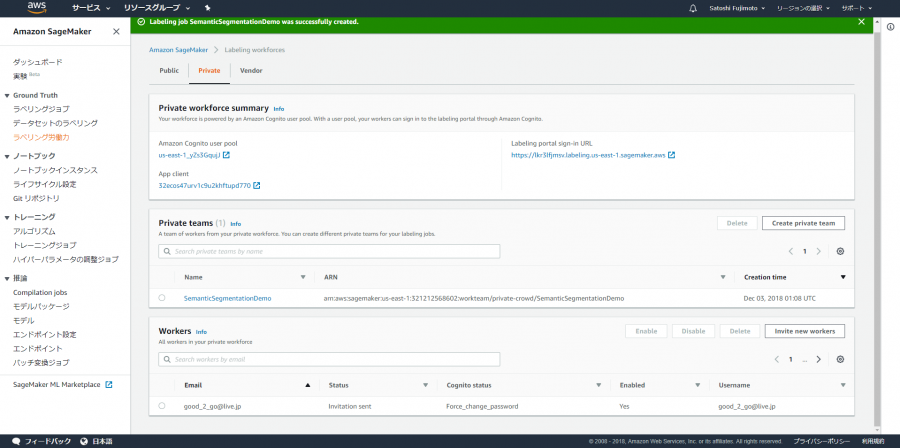Open トレーニングジョブ in sidebar

(44, 246)
